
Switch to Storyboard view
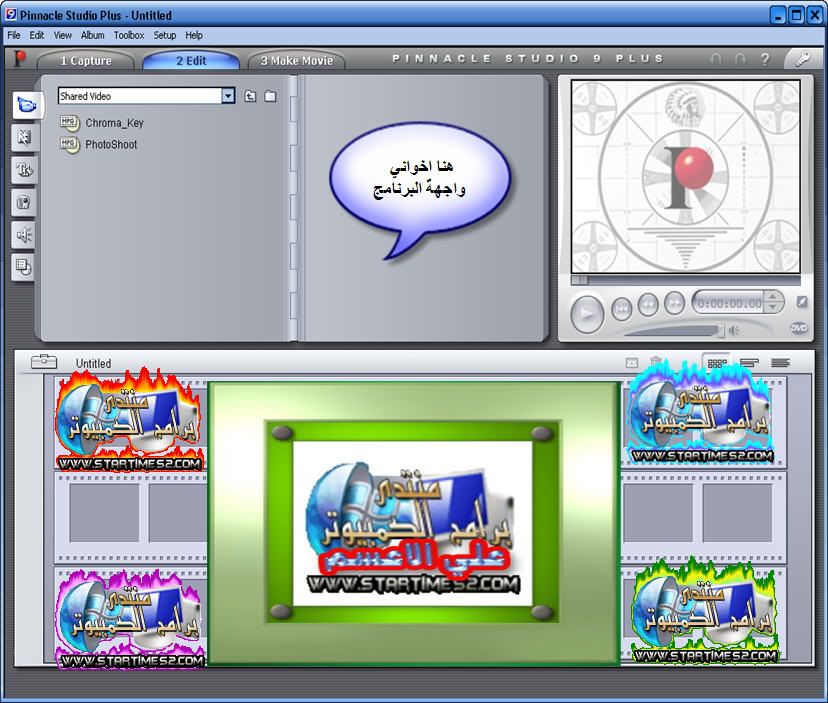pyautogui.click(x=717, y=363)
